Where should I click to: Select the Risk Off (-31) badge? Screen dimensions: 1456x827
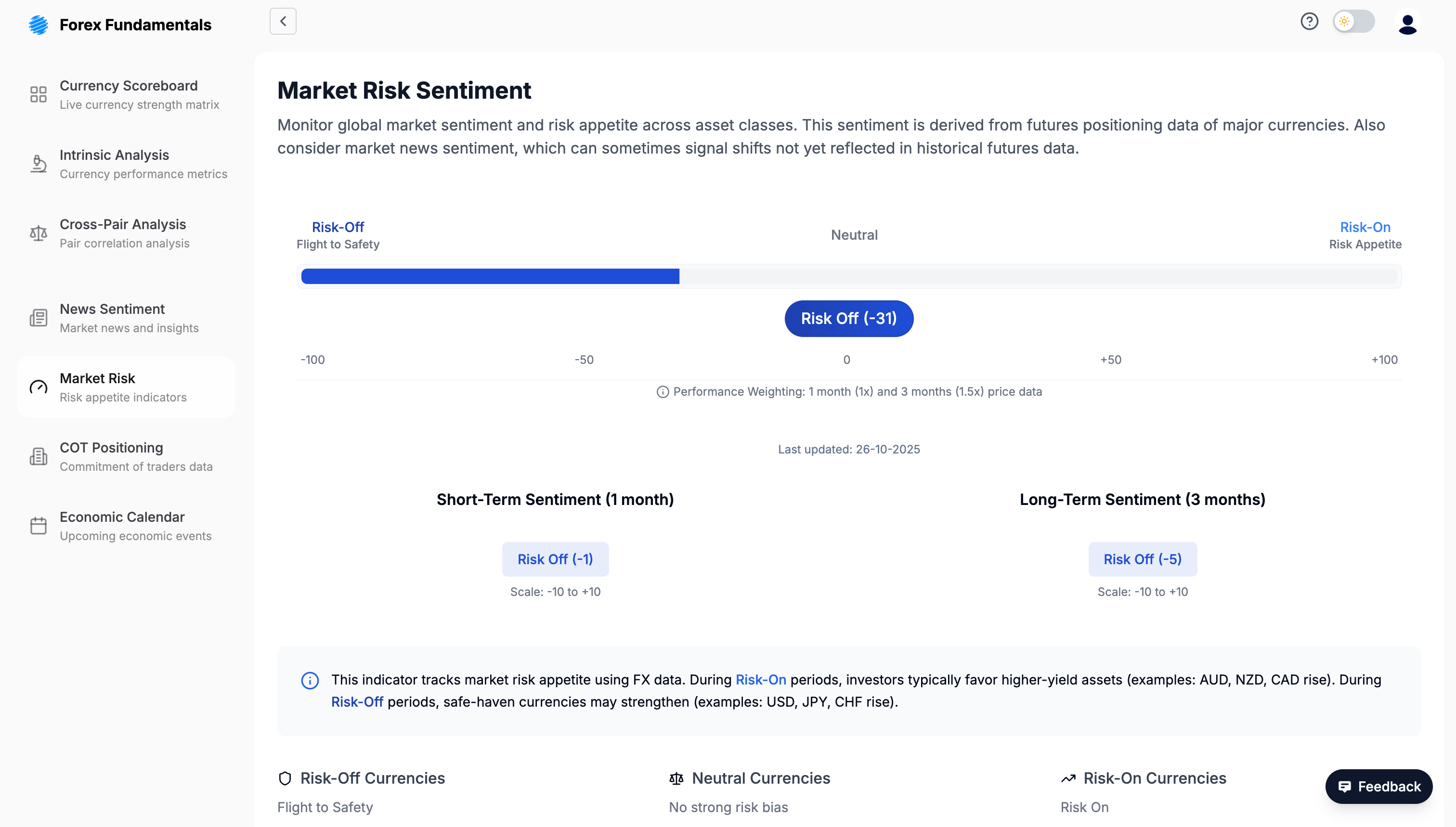point(849,318)
